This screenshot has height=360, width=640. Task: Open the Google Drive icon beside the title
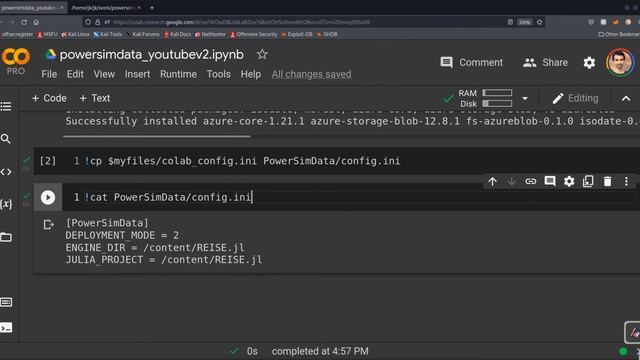(50, 54)
